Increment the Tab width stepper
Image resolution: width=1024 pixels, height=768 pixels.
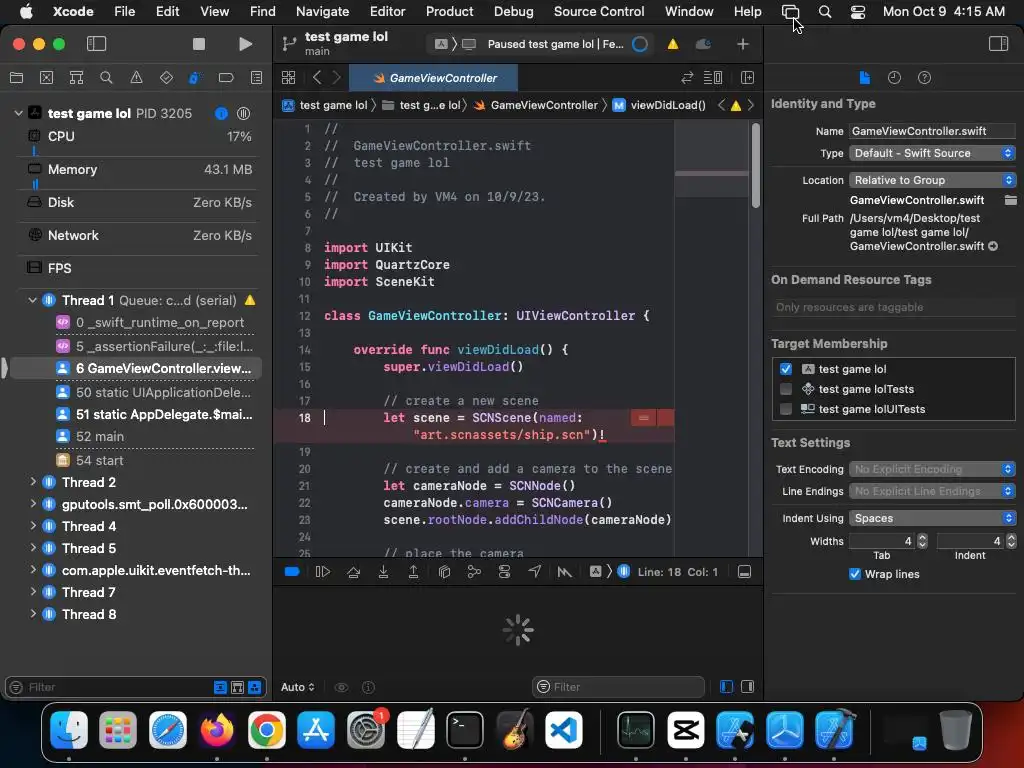click(x=922, y=537)
